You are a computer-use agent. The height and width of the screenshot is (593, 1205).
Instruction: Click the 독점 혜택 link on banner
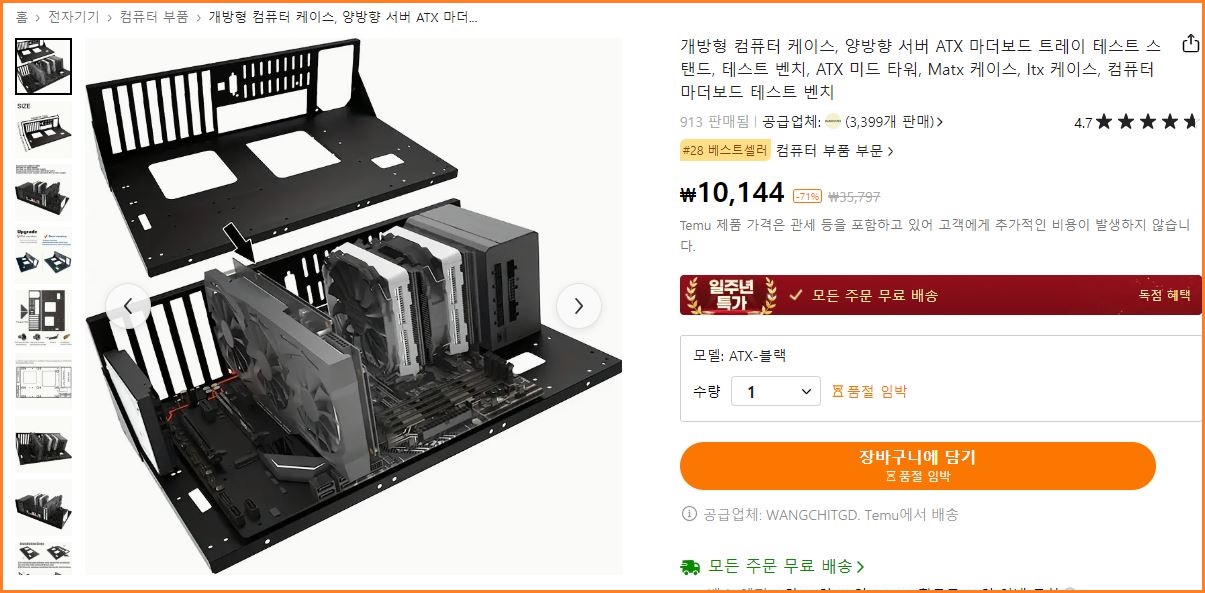1164,295
